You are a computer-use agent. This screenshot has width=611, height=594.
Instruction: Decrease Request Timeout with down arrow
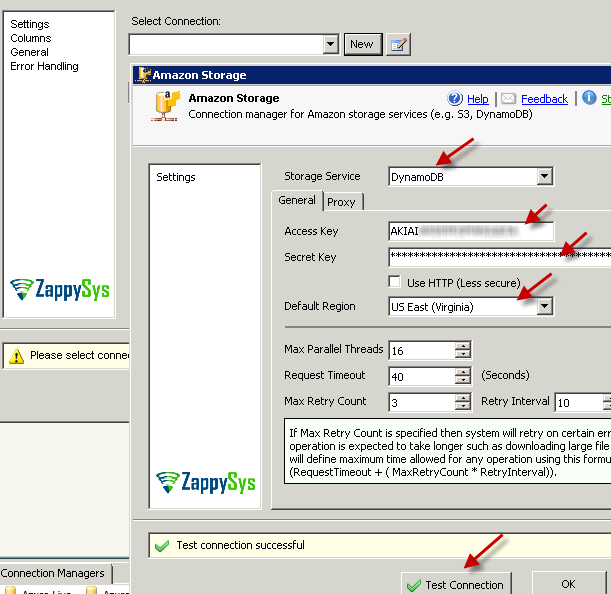pos(463,380)
